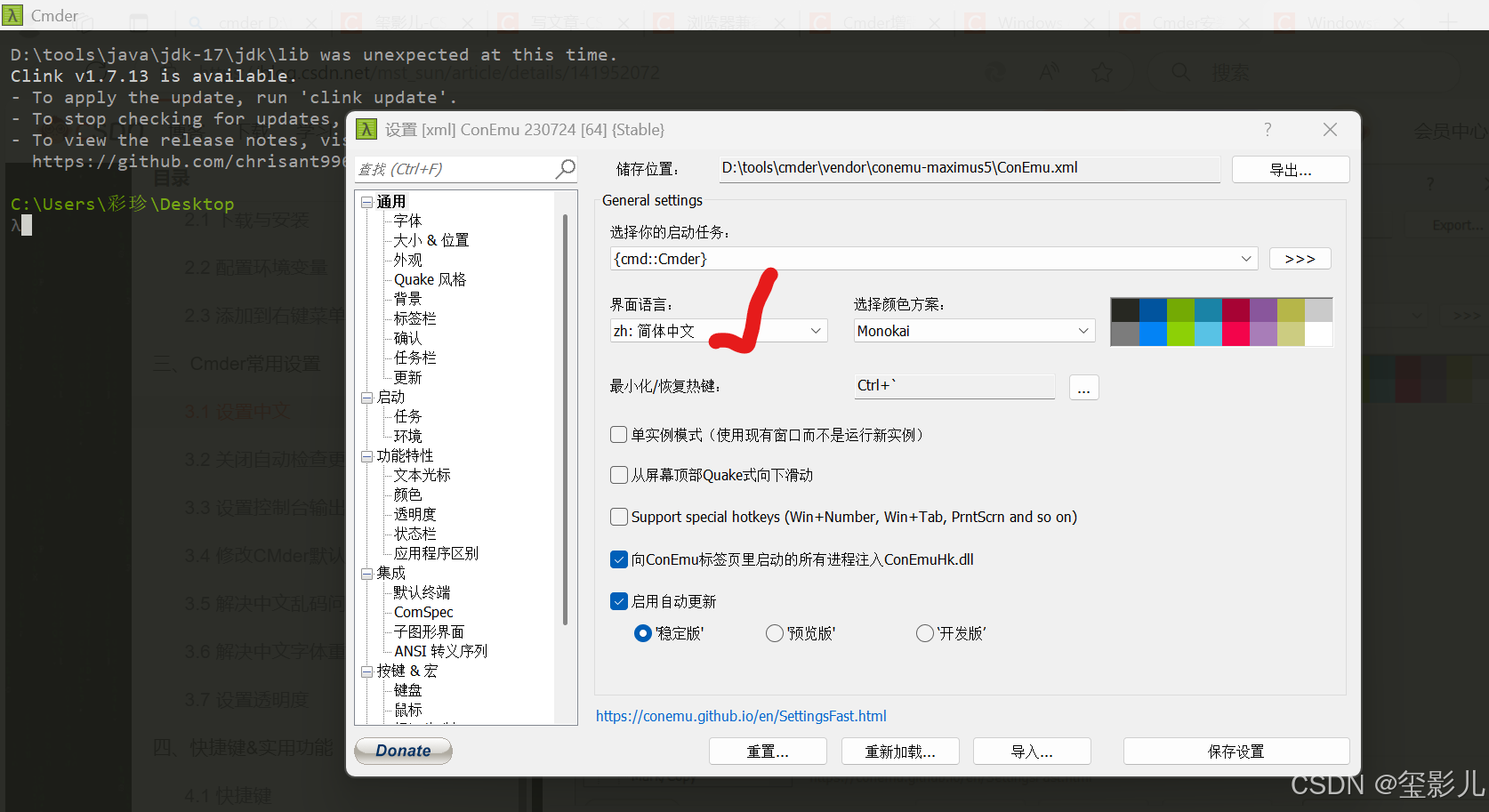
Task: Disable the 启用自动更新 checkbox
Action: tap(619, 601)
